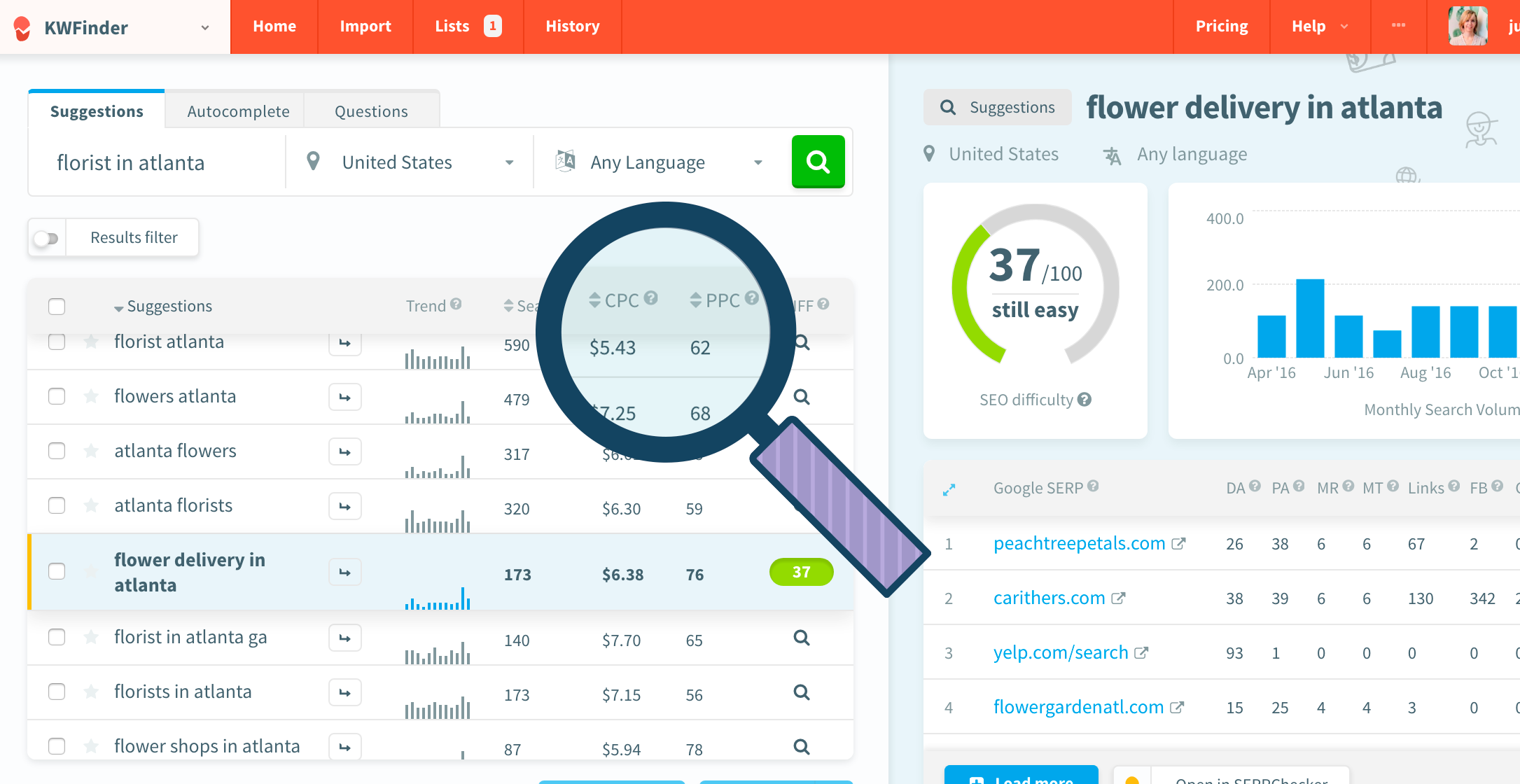Click arrow button for 'florist atlanta' row
The image size is (1520, 784).
click(x=345, y=343)
